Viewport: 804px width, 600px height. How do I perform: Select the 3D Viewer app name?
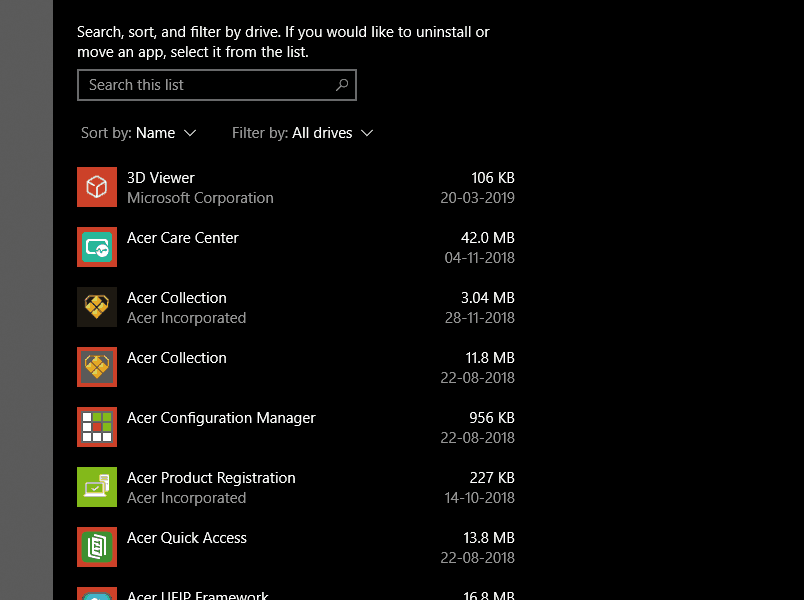pyautogui.click(x=160, y=178)
